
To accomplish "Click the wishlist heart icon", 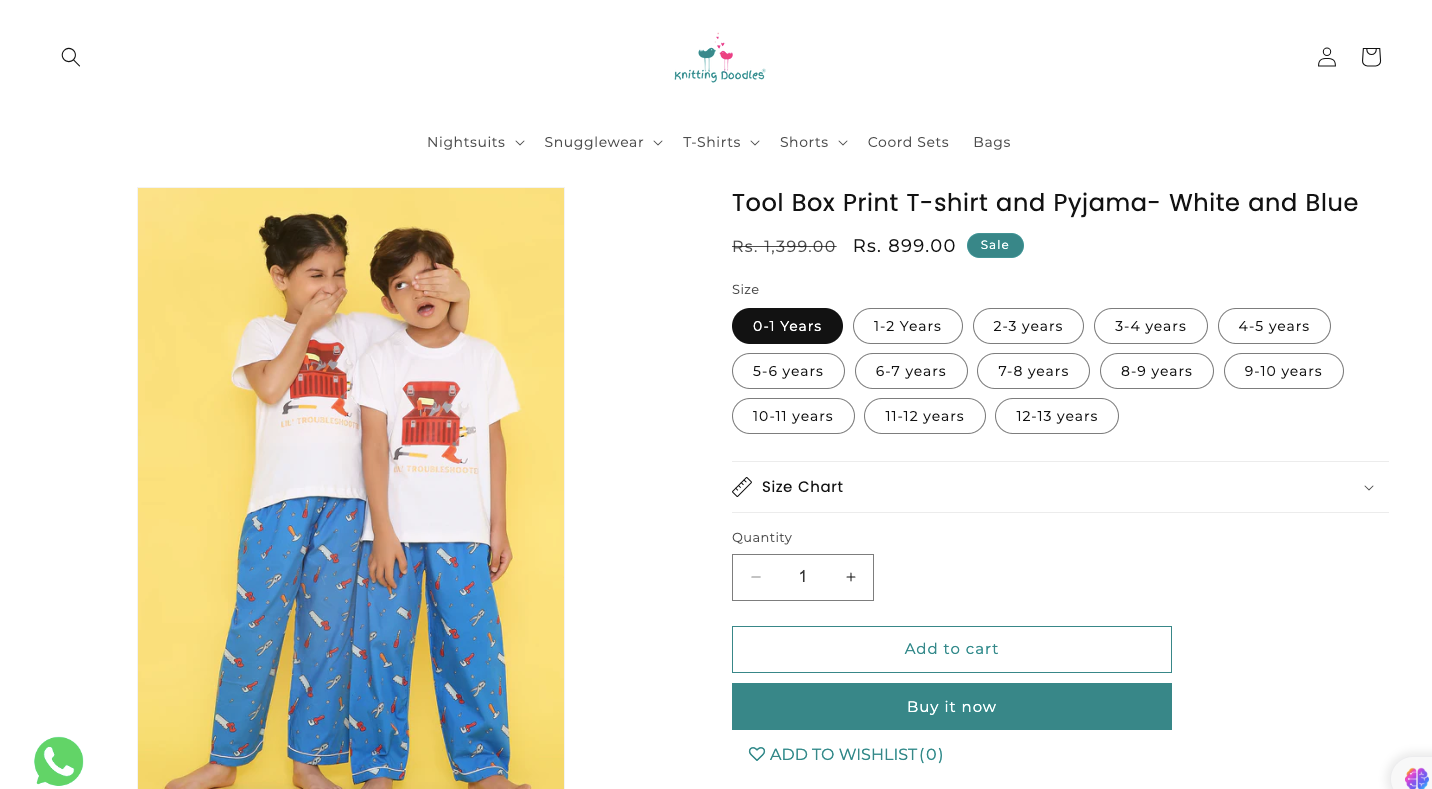I will tap(757, 754).
